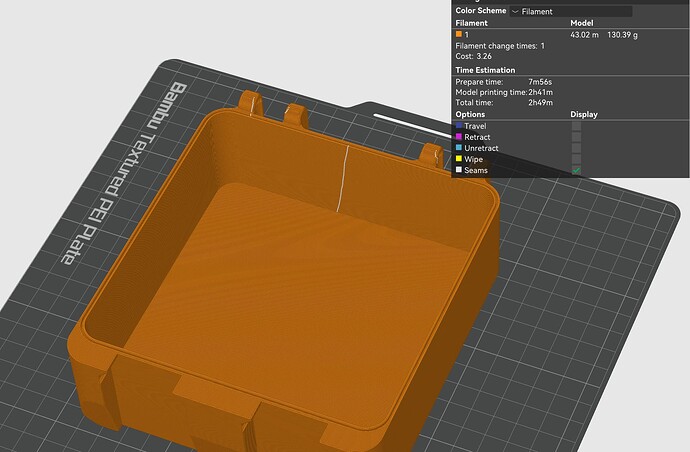Select the Travel option label
The width and height of the screenshot is (690, 452).
(475, 126)
